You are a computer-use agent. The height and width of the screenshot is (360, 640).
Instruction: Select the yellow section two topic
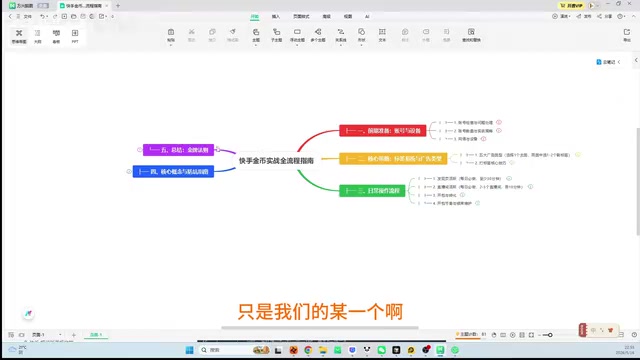tap(393, 158)
